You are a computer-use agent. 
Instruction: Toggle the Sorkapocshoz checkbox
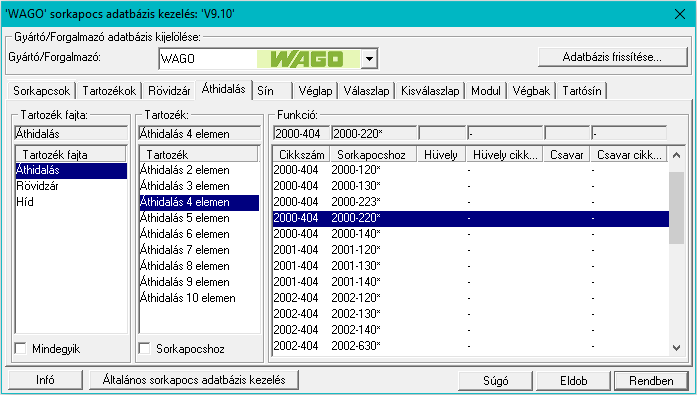click(144, 348)
